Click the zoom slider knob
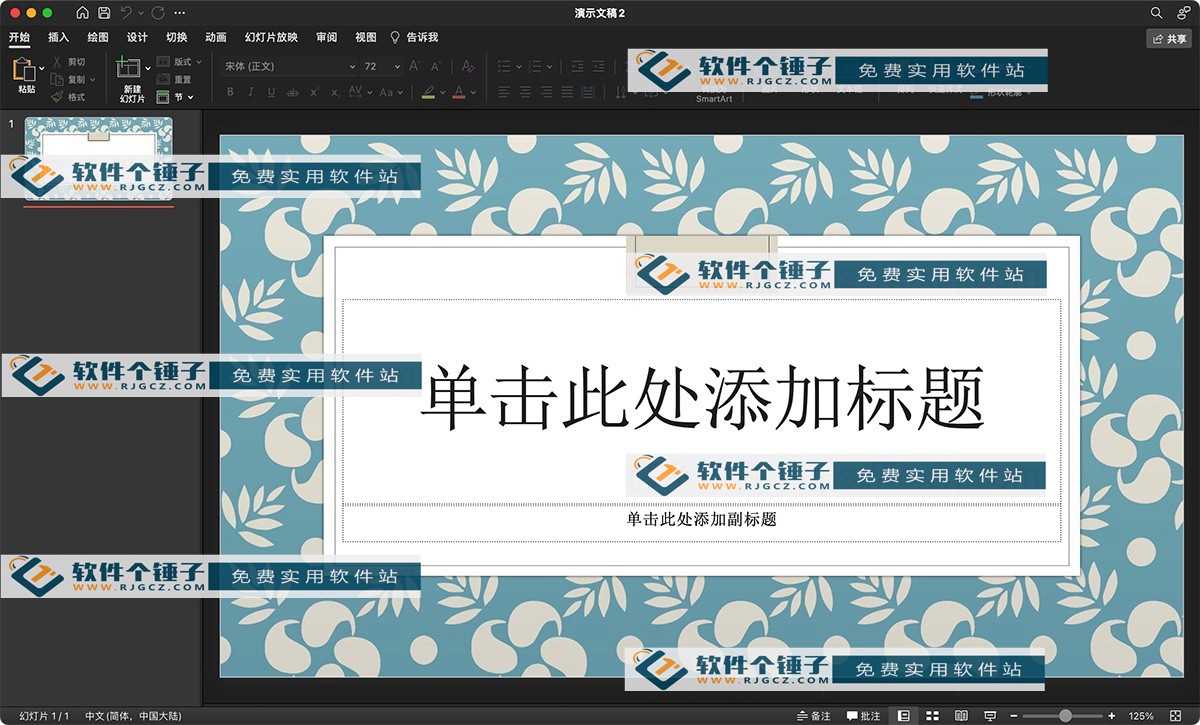Image resolution: width=1200 pixels, height=725 pixels. (x=1066, y=716)
